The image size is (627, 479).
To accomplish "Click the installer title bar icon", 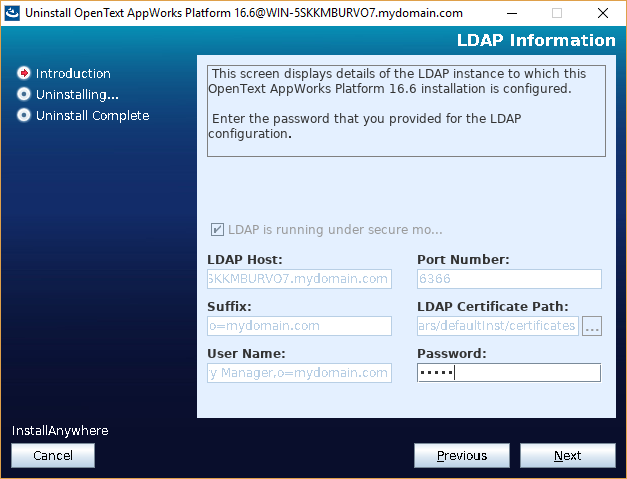I will coord(12,13).
